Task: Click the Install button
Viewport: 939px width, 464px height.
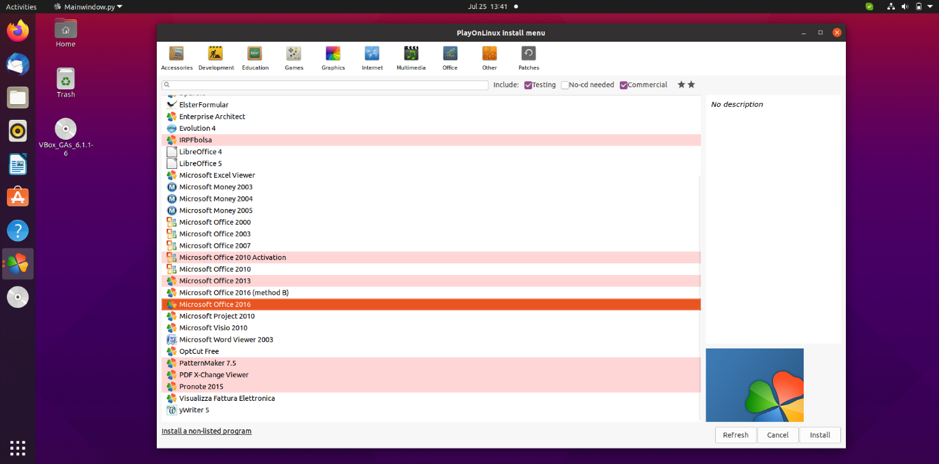Action: [x=819, y=435]
